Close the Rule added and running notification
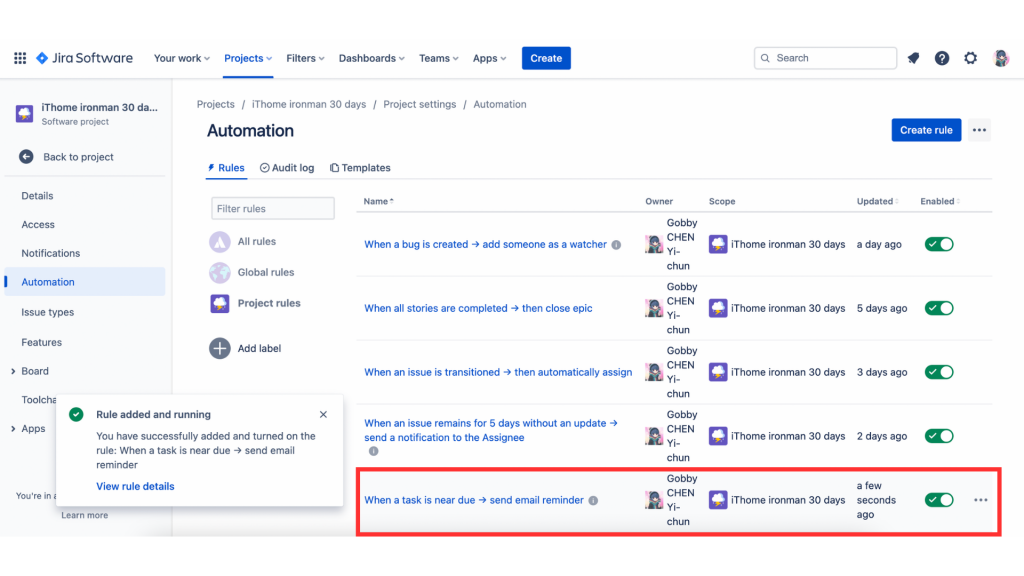 pos(323,415)
